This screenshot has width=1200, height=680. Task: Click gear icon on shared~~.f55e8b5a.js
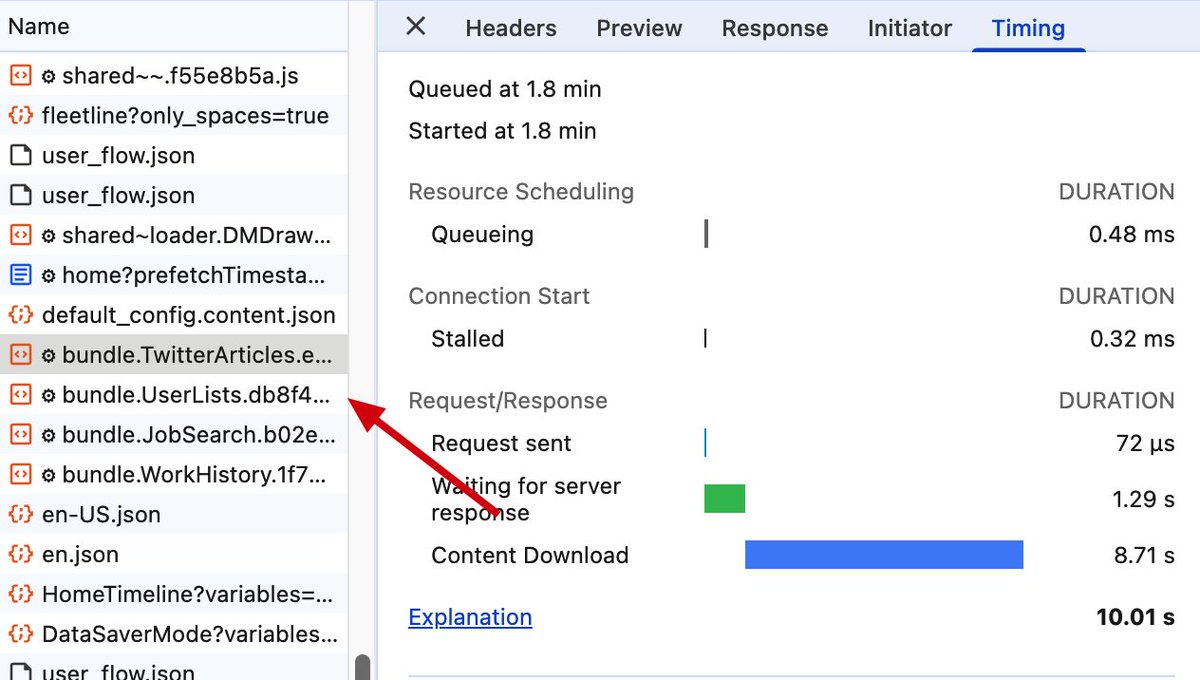click(x=48, y=77)
